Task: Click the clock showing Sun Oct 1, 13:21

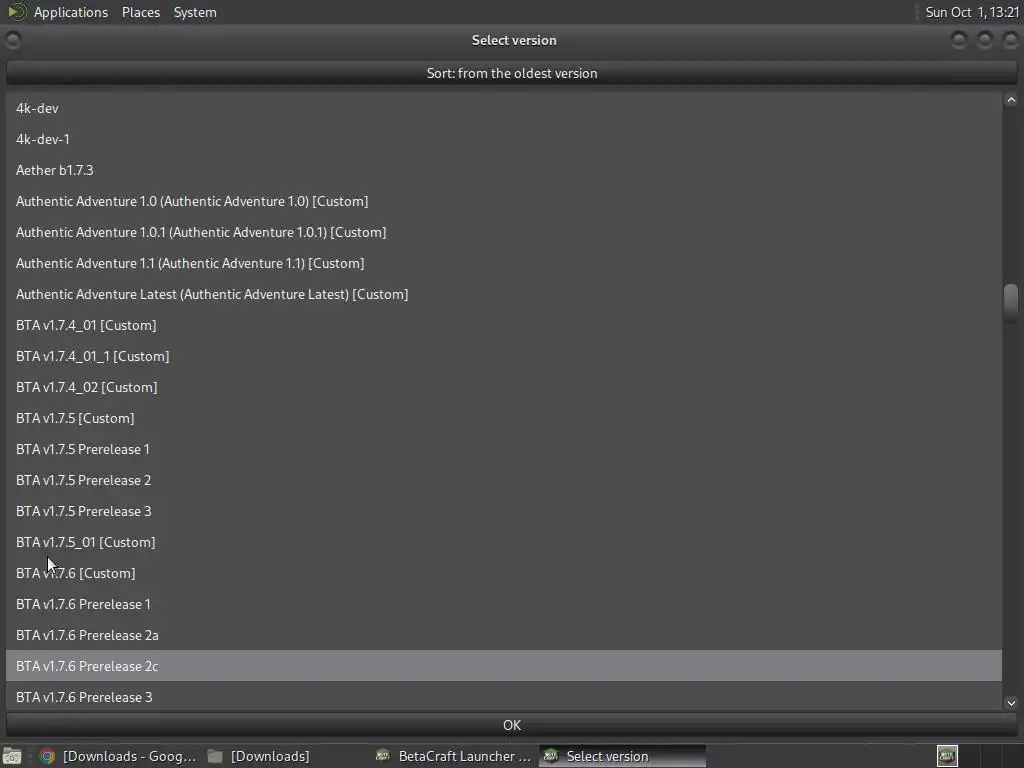Action: pos(972,12)
